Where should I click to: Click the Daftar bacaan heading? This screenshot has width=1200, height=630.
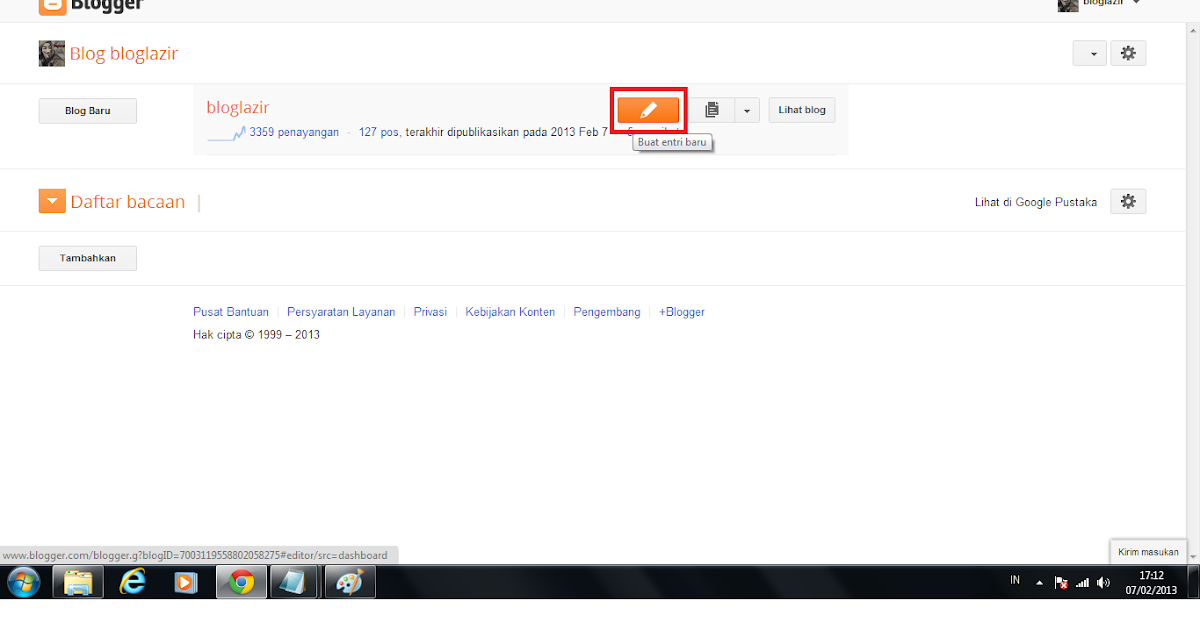128,202
